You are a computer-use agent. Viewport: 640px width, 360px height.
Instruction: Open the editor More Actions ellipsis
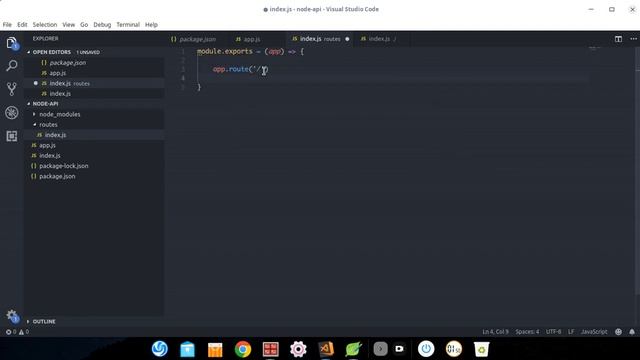[633, 39]
